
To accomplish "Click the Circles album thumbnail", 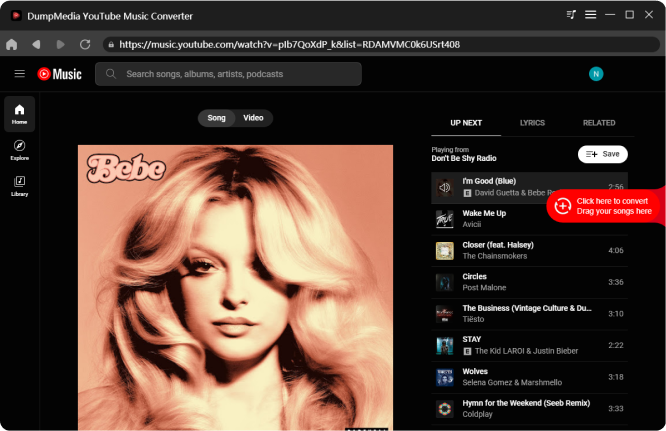I will pos(445,282).
